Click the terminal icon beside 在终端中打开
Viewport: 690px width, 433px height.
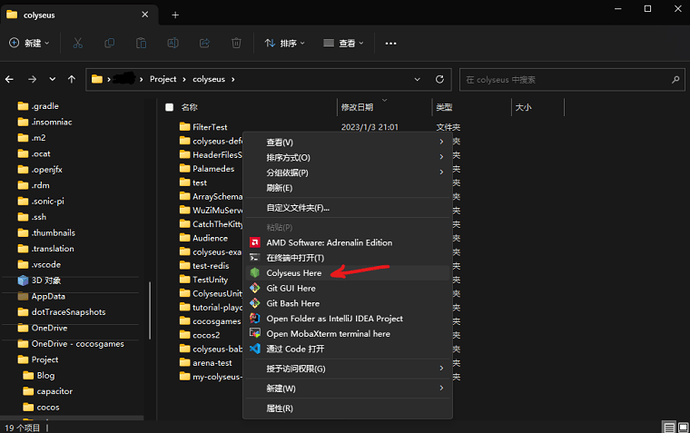[255, 257]
